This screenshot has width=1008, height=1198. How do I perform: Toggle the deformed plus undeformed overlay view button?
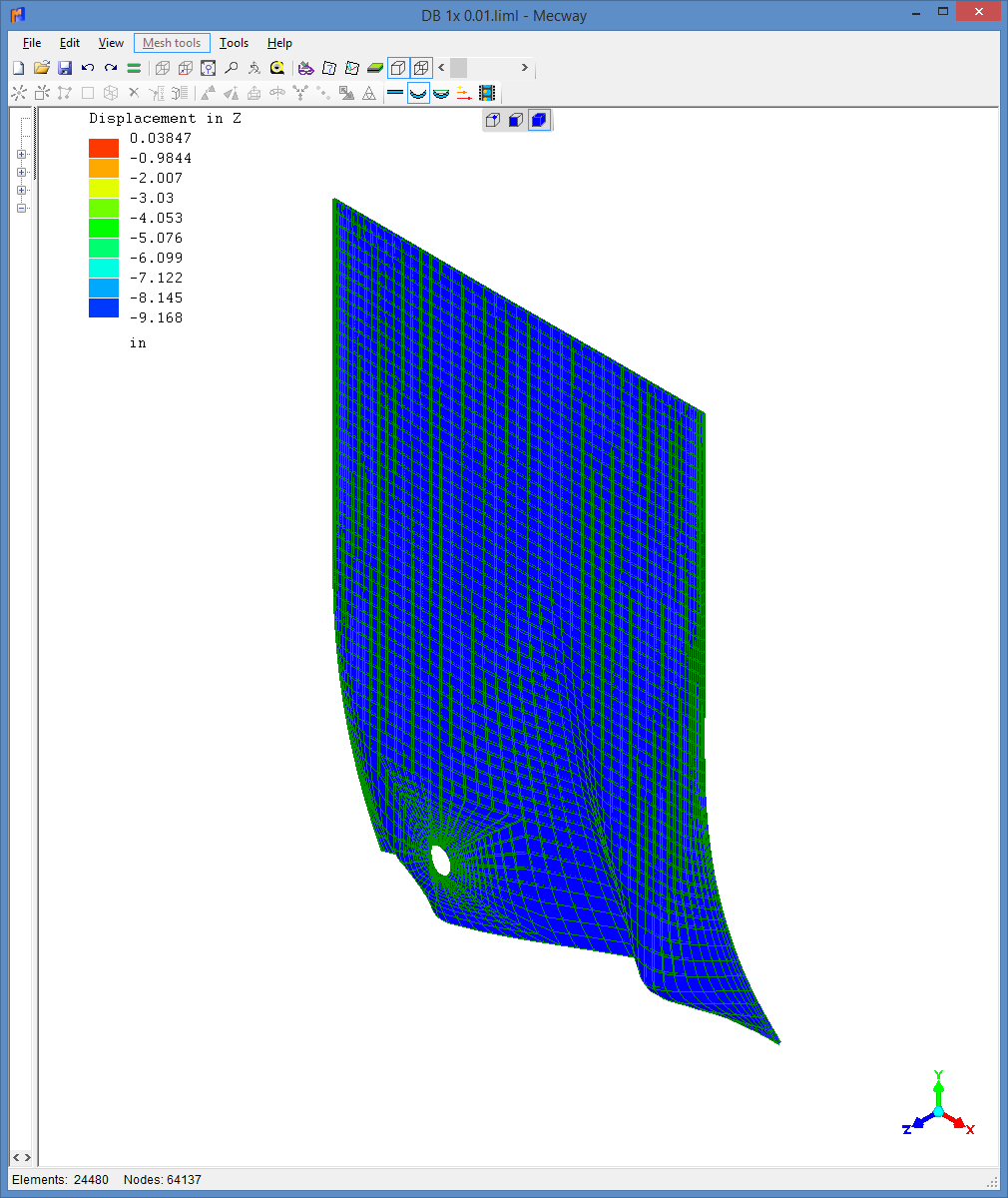pos(441,93)
